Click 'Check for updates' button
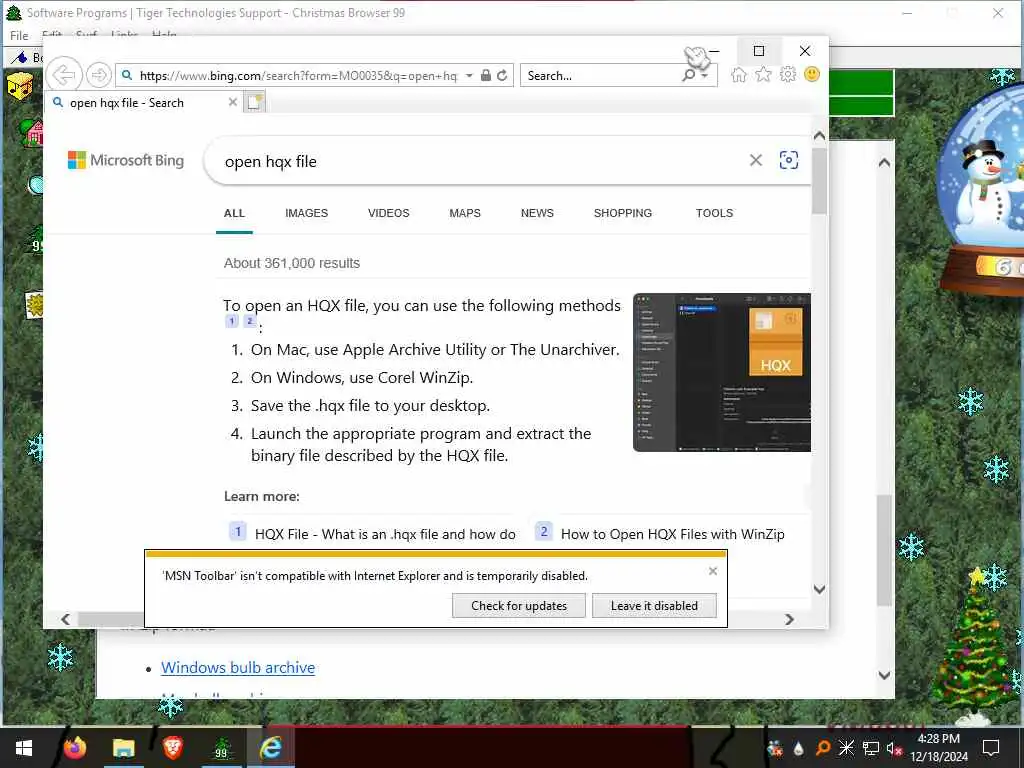 coord(519,606)
